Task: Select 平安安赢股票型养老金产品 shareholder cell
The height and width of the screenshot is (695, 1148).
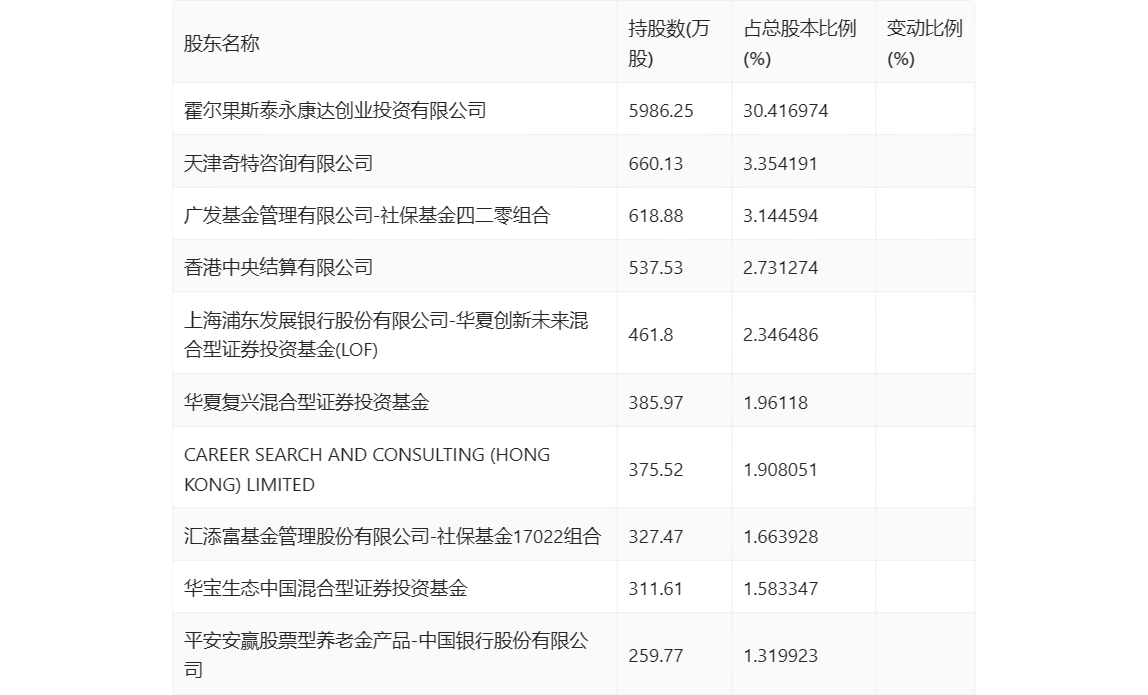Action: coord(386,655)
